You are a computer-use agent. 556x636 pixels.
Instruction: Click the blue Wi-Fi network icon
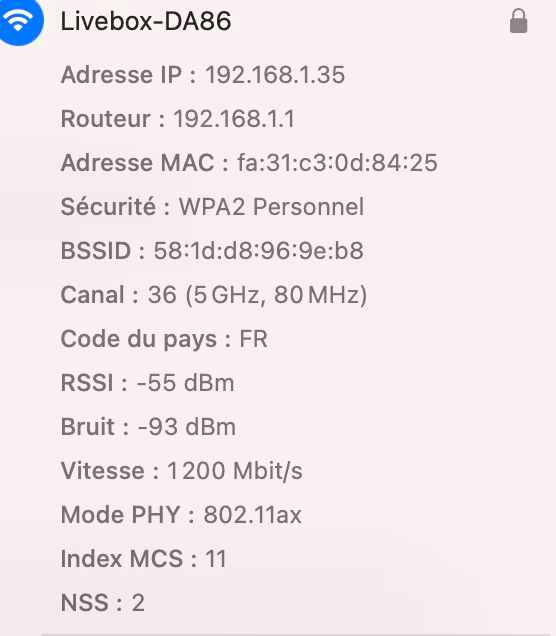click(20, 21)
